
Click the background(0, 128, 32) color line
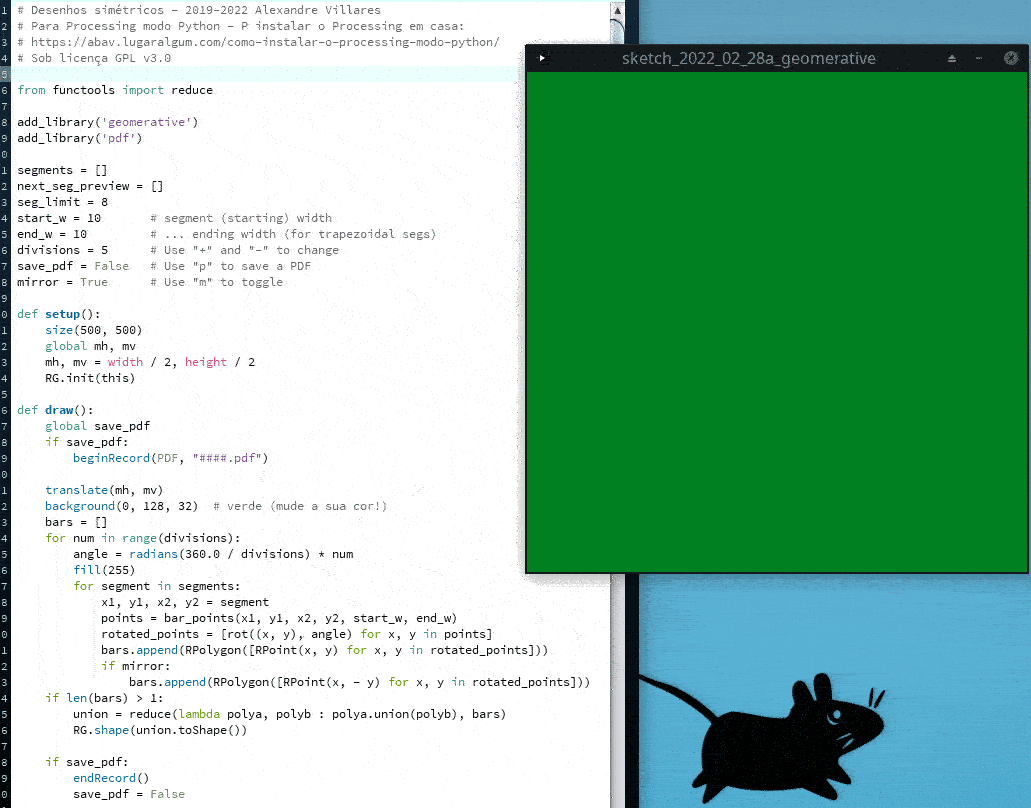[121, 506]
